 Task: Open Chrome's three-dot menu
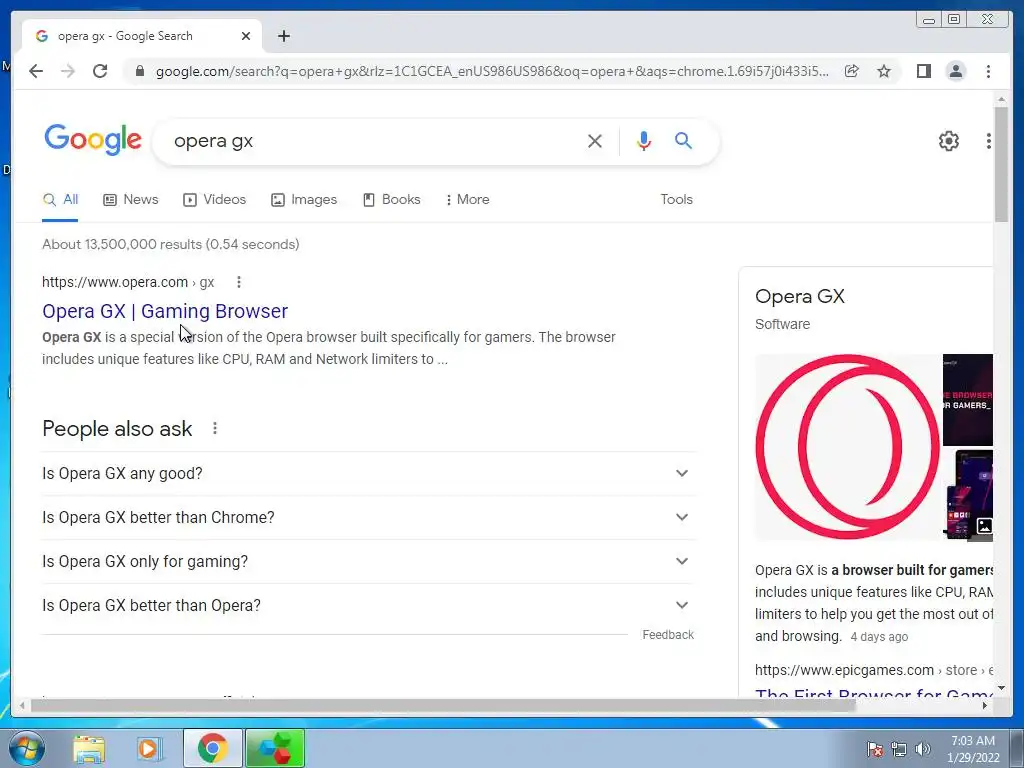(988, 71)
